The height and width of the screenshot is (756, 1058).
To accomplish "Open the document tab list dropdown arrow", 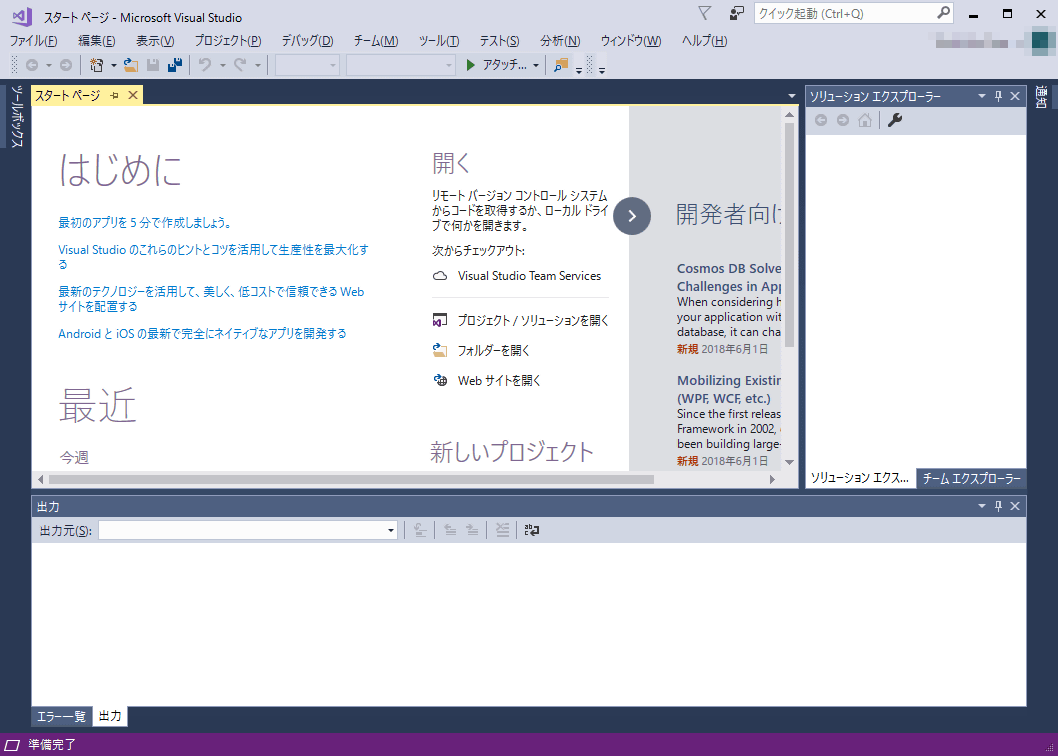I will 792,97.
